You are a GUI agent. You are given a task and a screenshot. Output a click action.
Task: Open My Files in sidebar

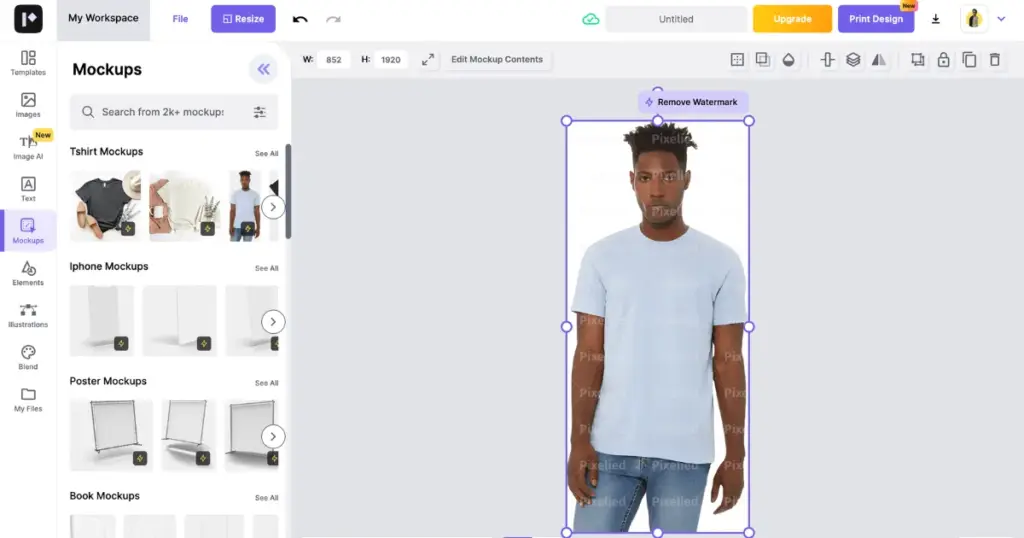point(28,399)
